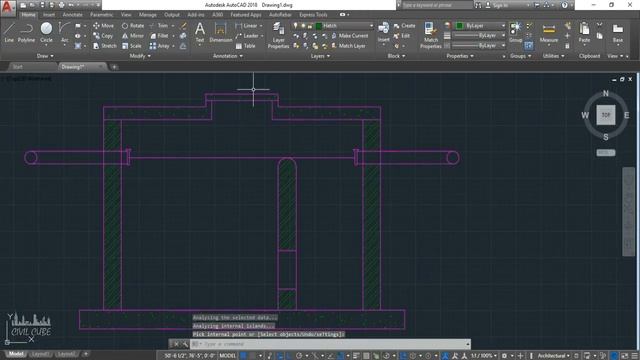Click the Fillet tool

(x=159, y=36)
